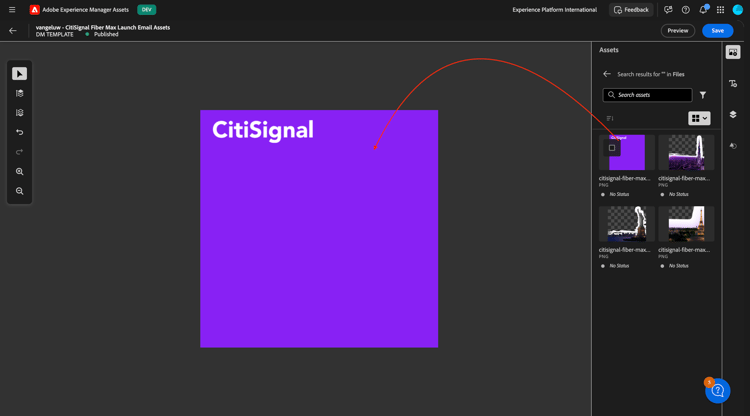Open the notifications bell

(x=703, y=10)
